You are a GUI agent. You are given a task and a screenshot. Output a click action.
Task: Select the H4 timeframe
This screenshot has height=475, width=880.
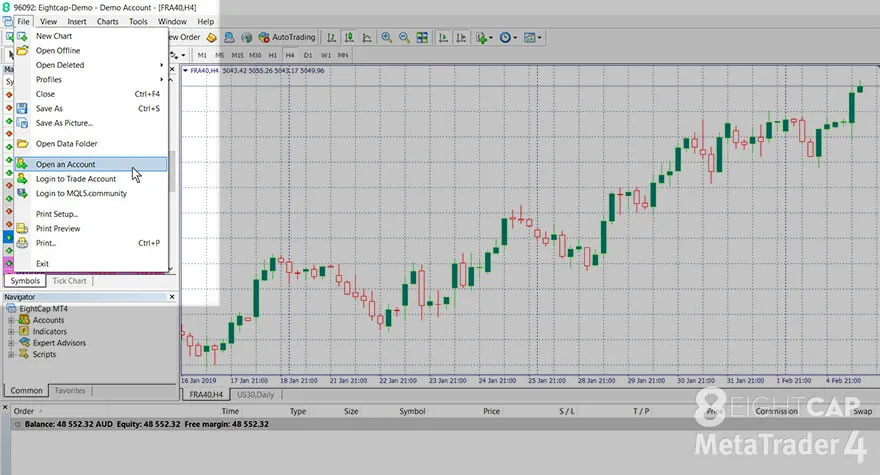click(x=290, y=55)
